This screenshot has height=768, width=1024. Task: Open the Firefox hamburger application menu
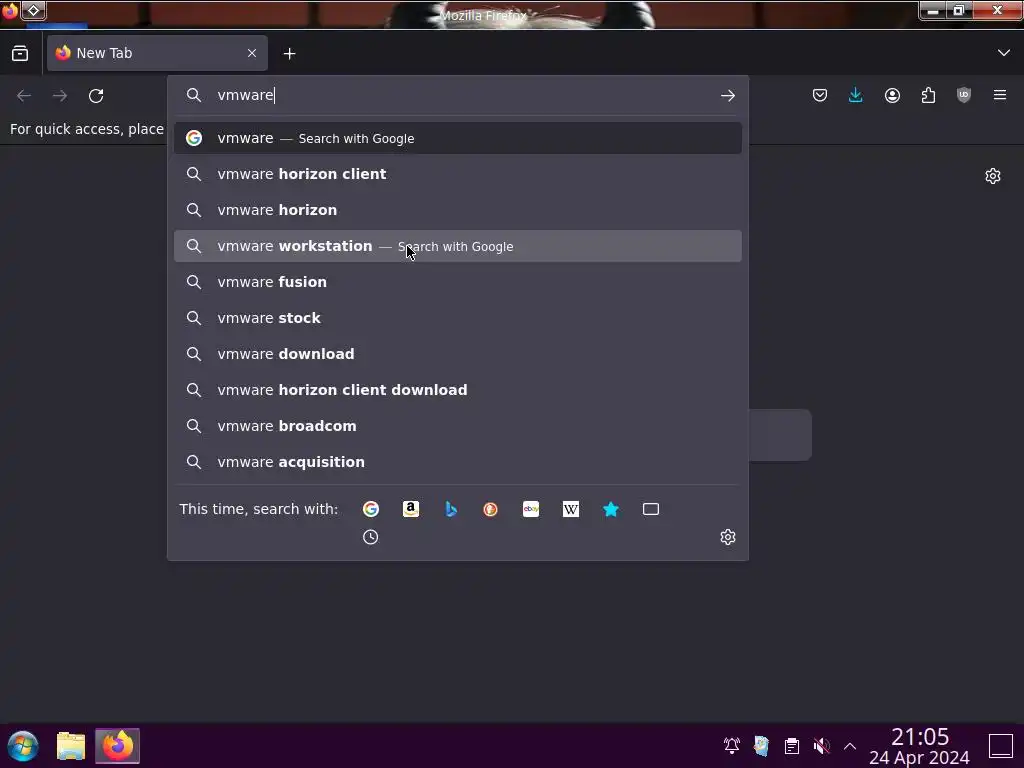pos(1000,95)
